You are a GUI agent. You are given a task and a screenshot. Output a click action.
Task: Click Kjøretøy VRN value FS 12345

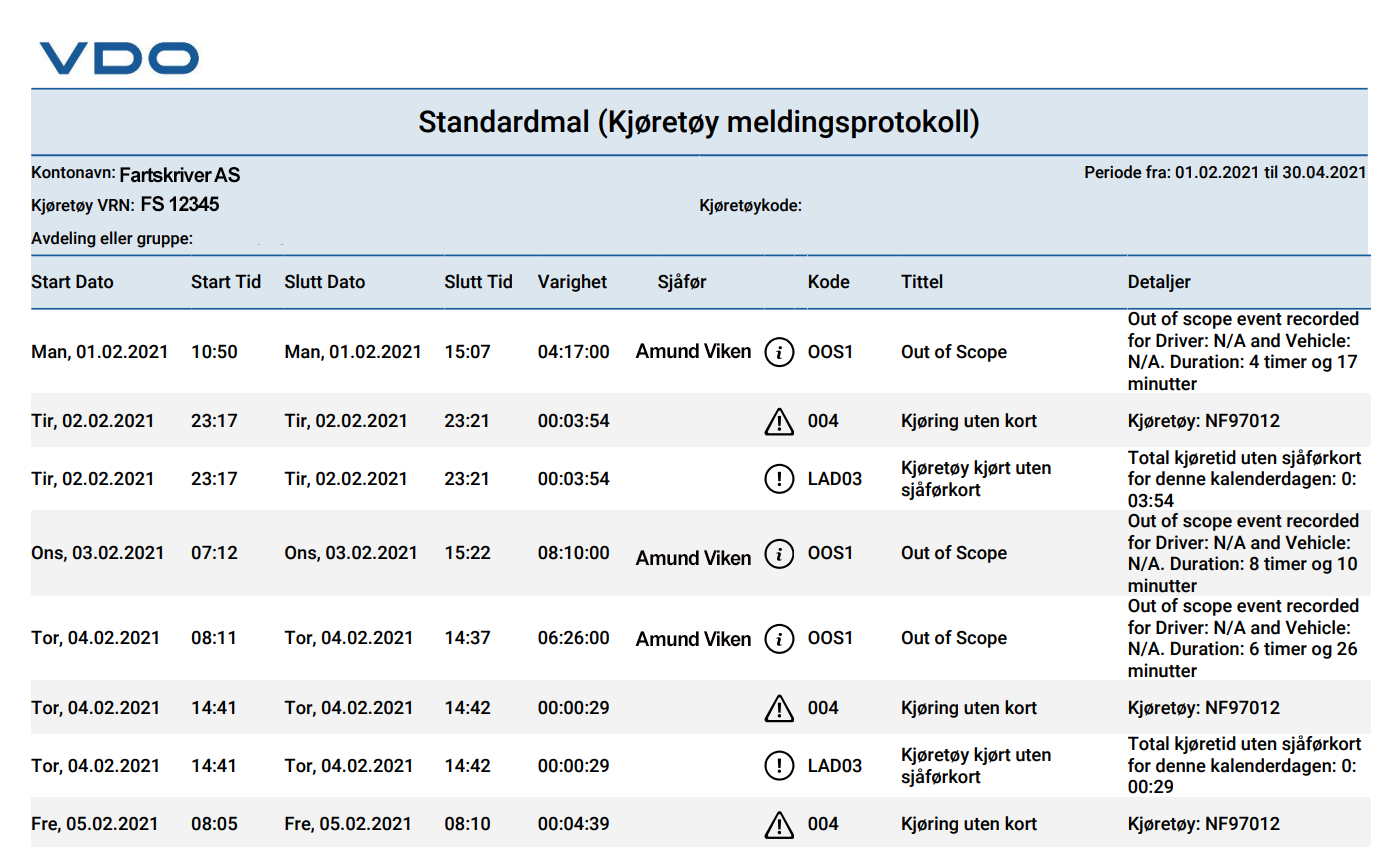(180, 205)
